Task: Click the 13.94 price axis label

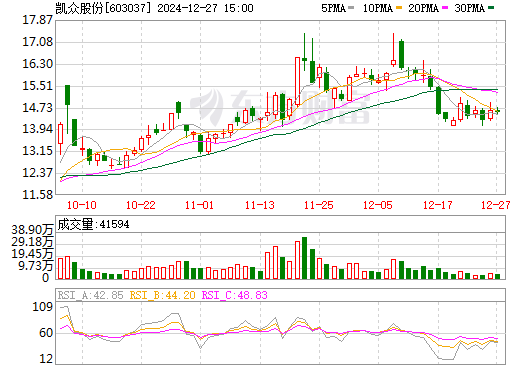Action: point(37,129)
